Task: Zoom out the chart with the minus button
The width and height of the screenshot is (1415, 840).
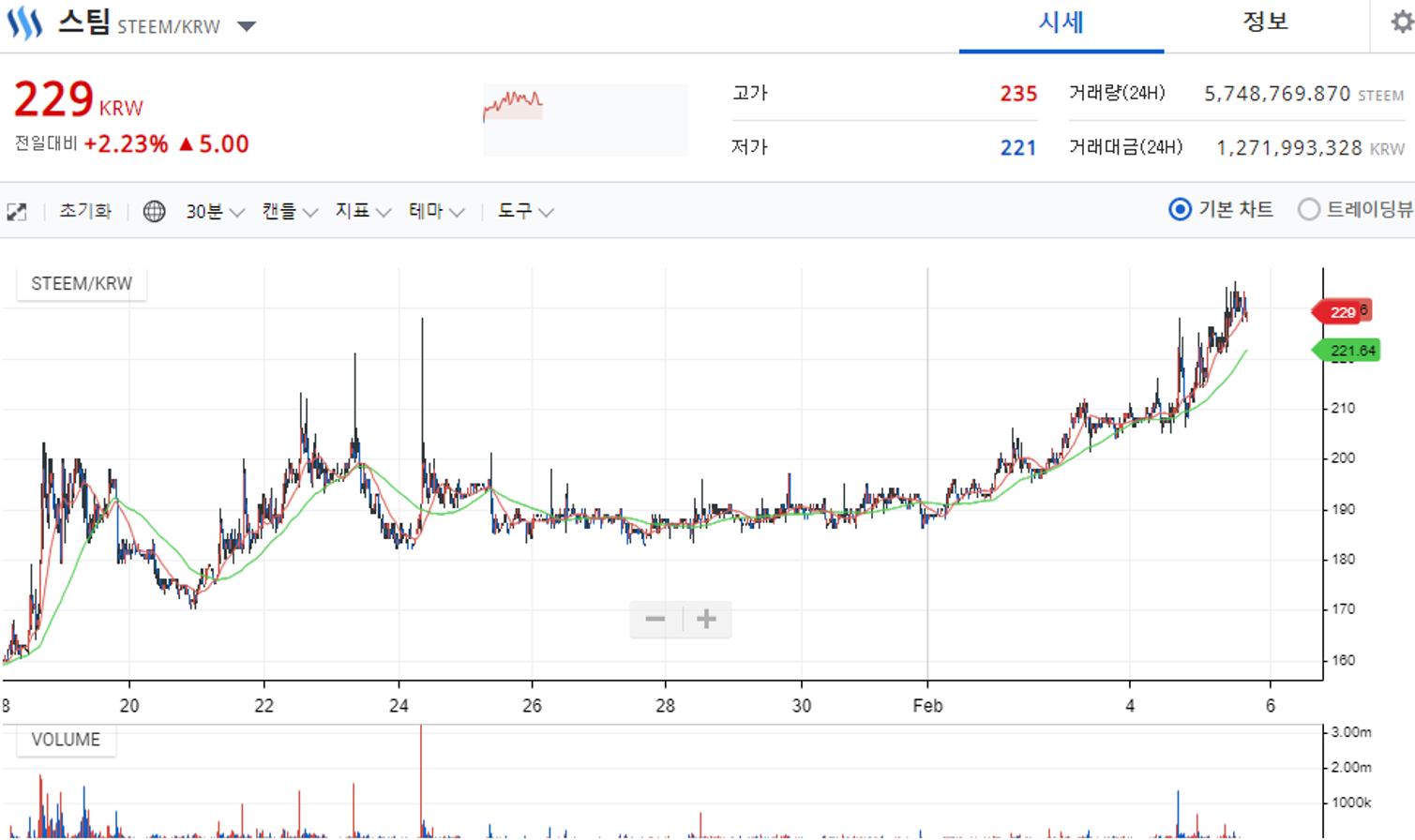Action: coord(655,619)
